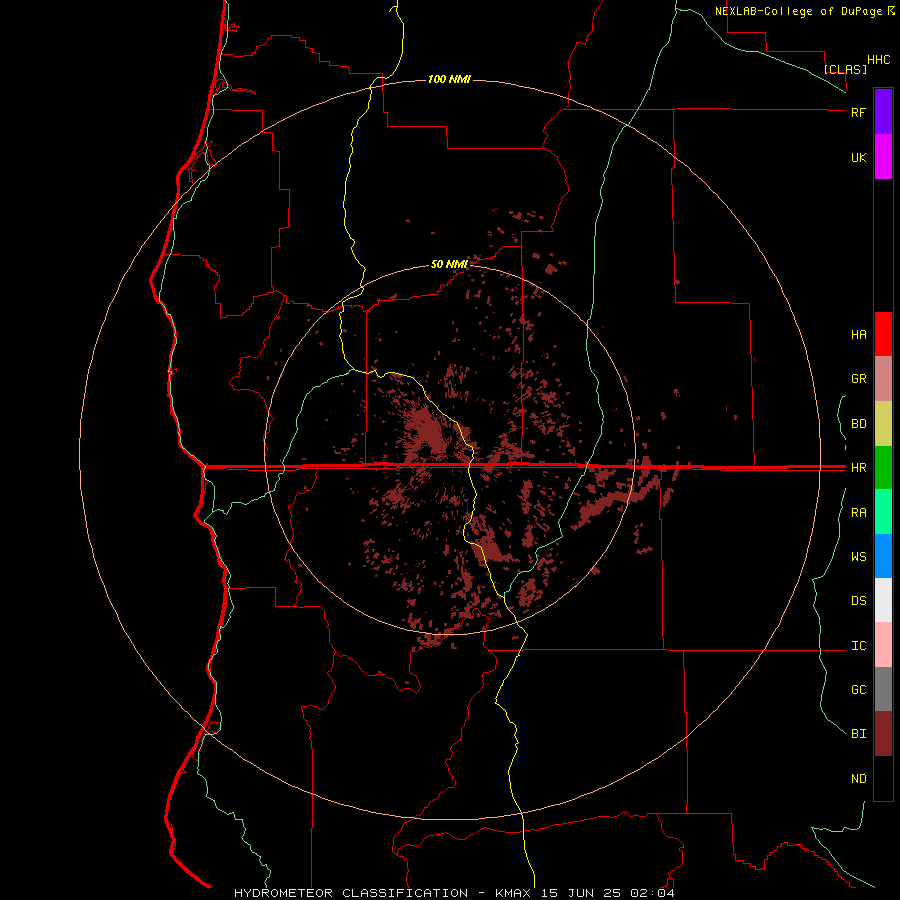The height and width of the screenshot is (900, 900).
Task: Click the 50 NMI range ring label
Action: pyautogui.click(x=449, y=264)
